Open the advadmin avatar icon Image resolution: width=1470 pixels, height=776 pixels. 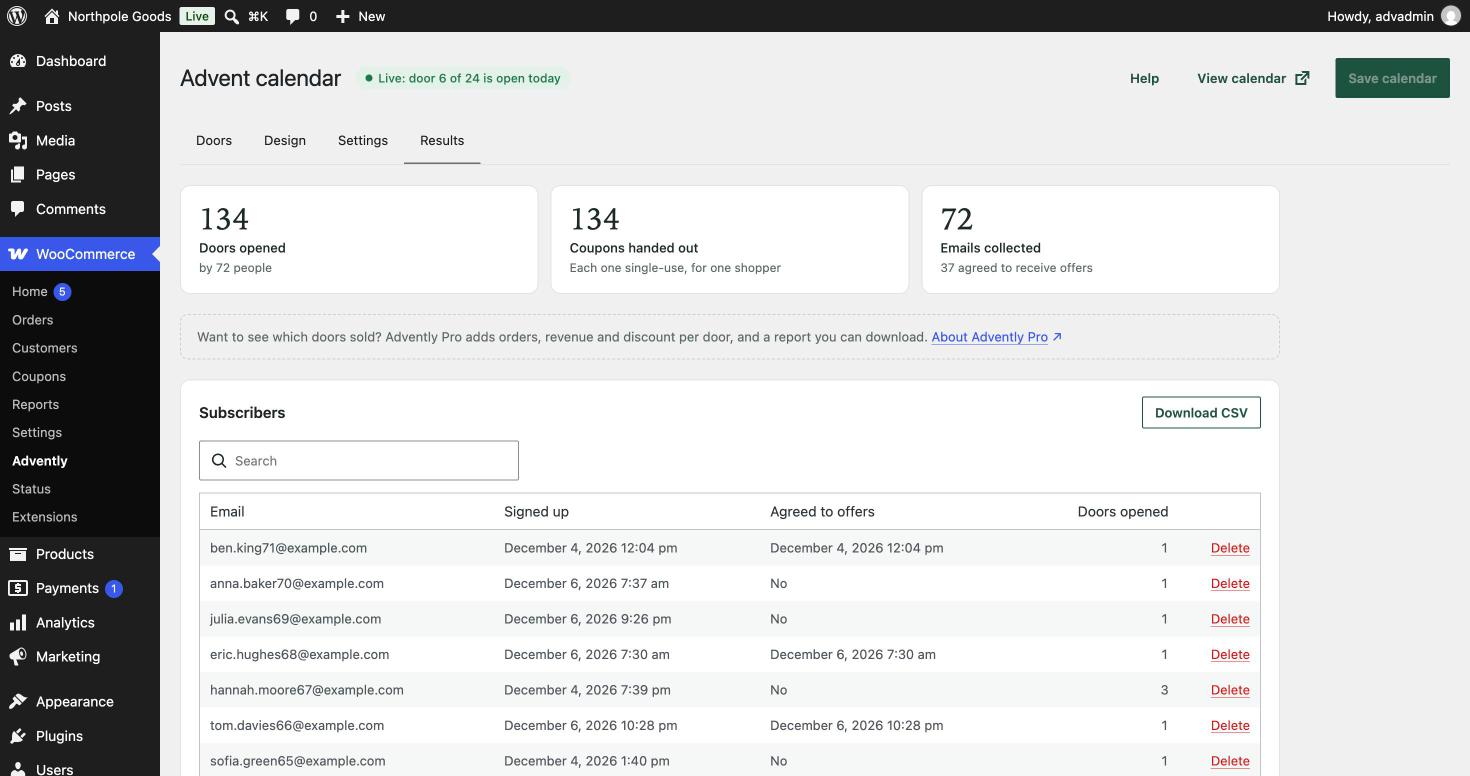pyautogui.click(x=1450, y=16)
